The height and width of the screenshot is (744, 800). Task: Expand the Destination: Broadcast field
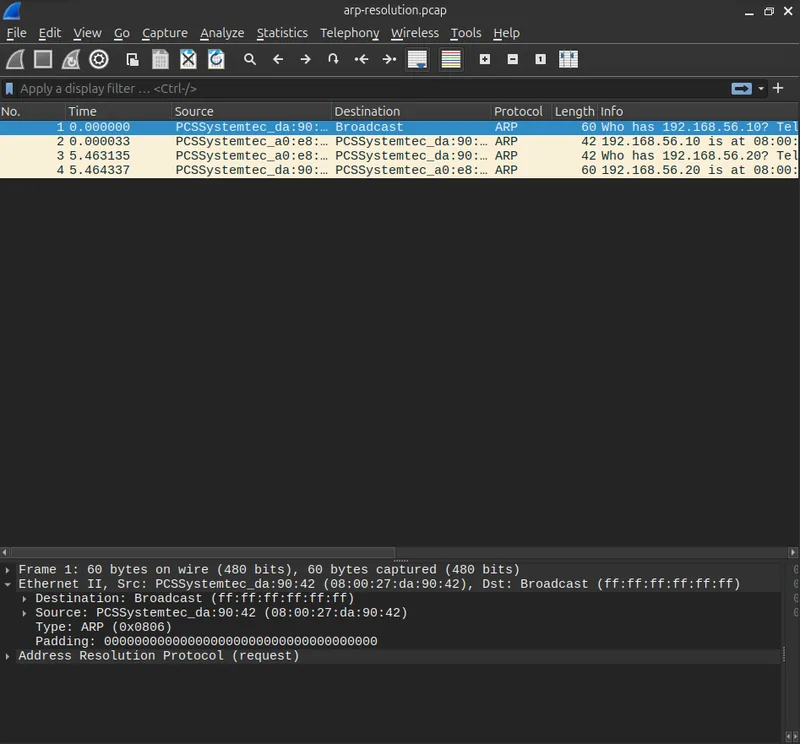(24, 598)
